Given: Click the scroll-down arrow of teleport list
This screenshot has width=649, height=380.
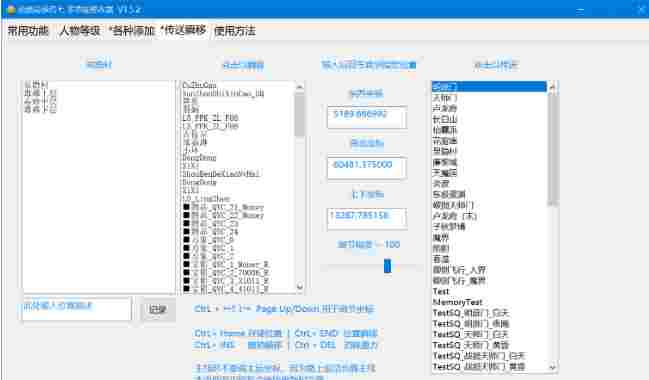Looking at the screenshot, I should [x=552, y=367].
